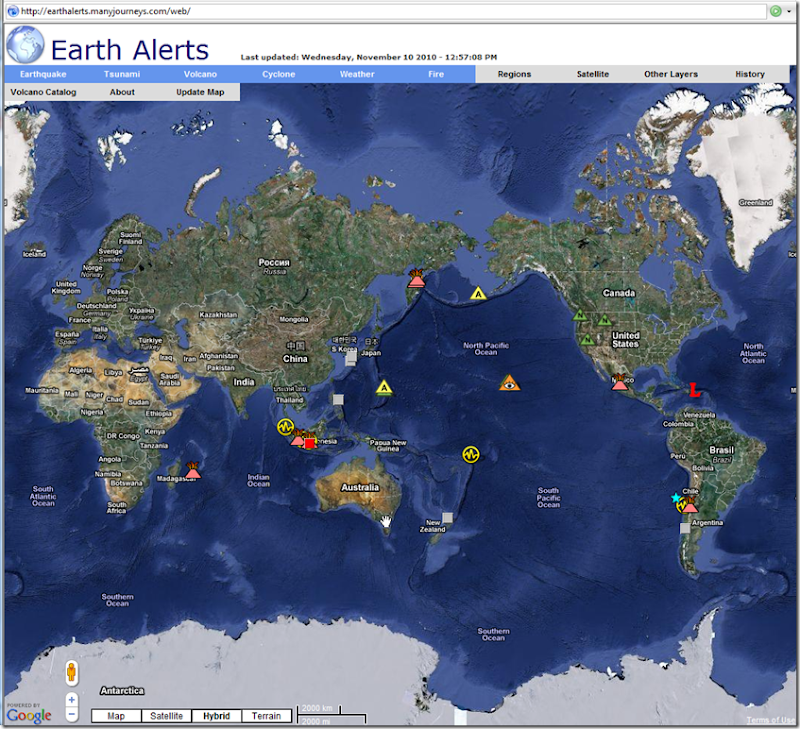Image resolution: width=800 pixels, height=729 pixels.
Task: Click the yellow A triangle south of Japan
Action: tap(384, 388)
